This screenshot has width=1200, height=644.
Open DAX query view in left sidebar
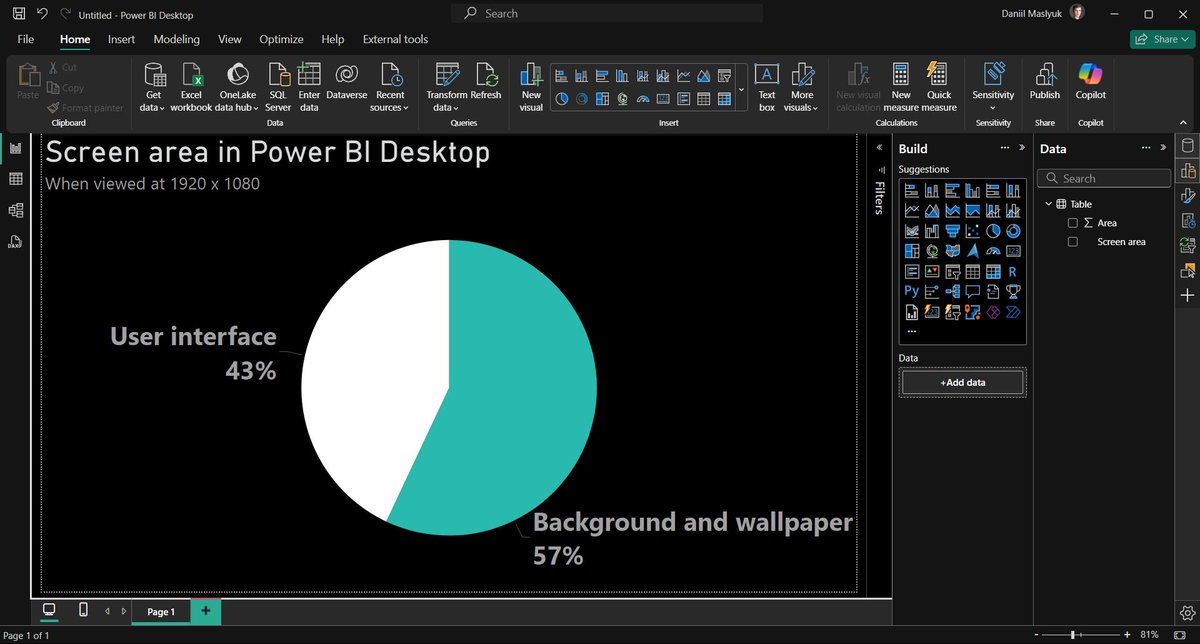(15, 241)
